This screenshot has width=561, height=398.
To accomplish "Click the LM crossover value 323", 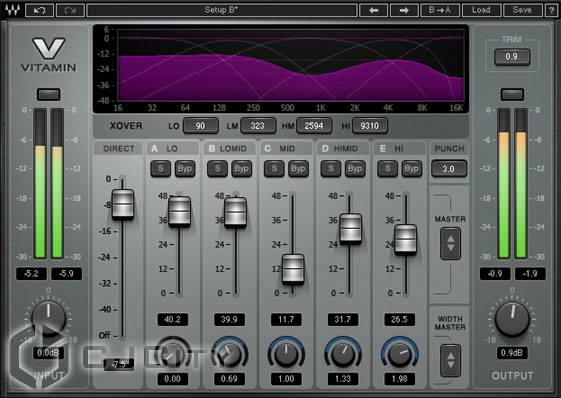I will [258, 126].
